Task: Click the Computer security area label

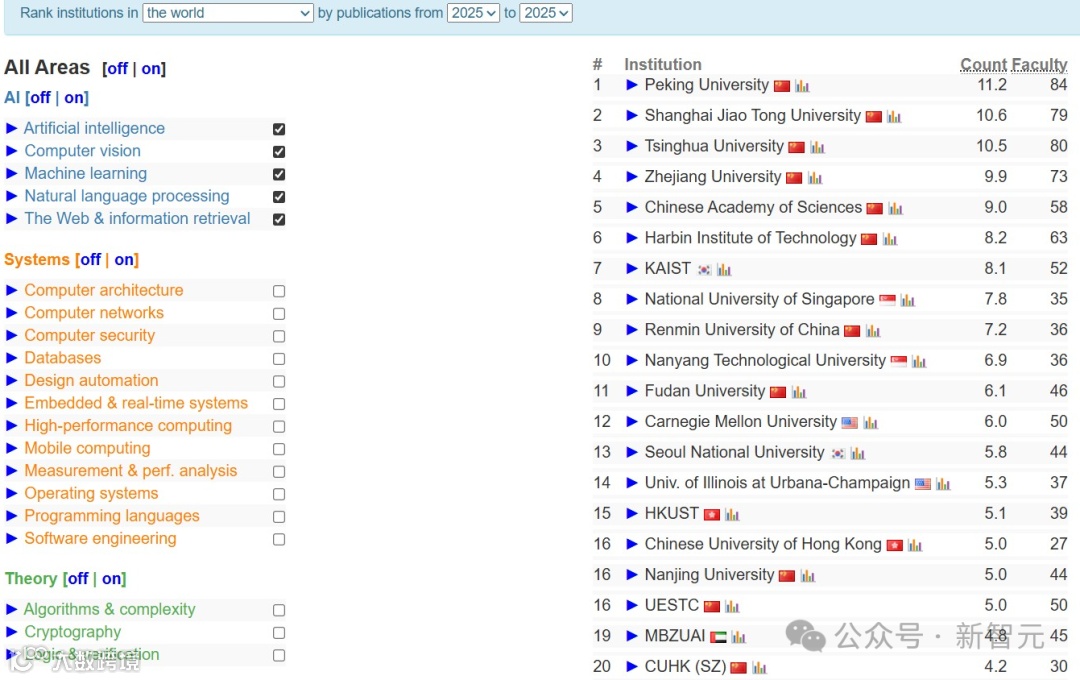Action: pyautogui.click(x=90, y=336)
